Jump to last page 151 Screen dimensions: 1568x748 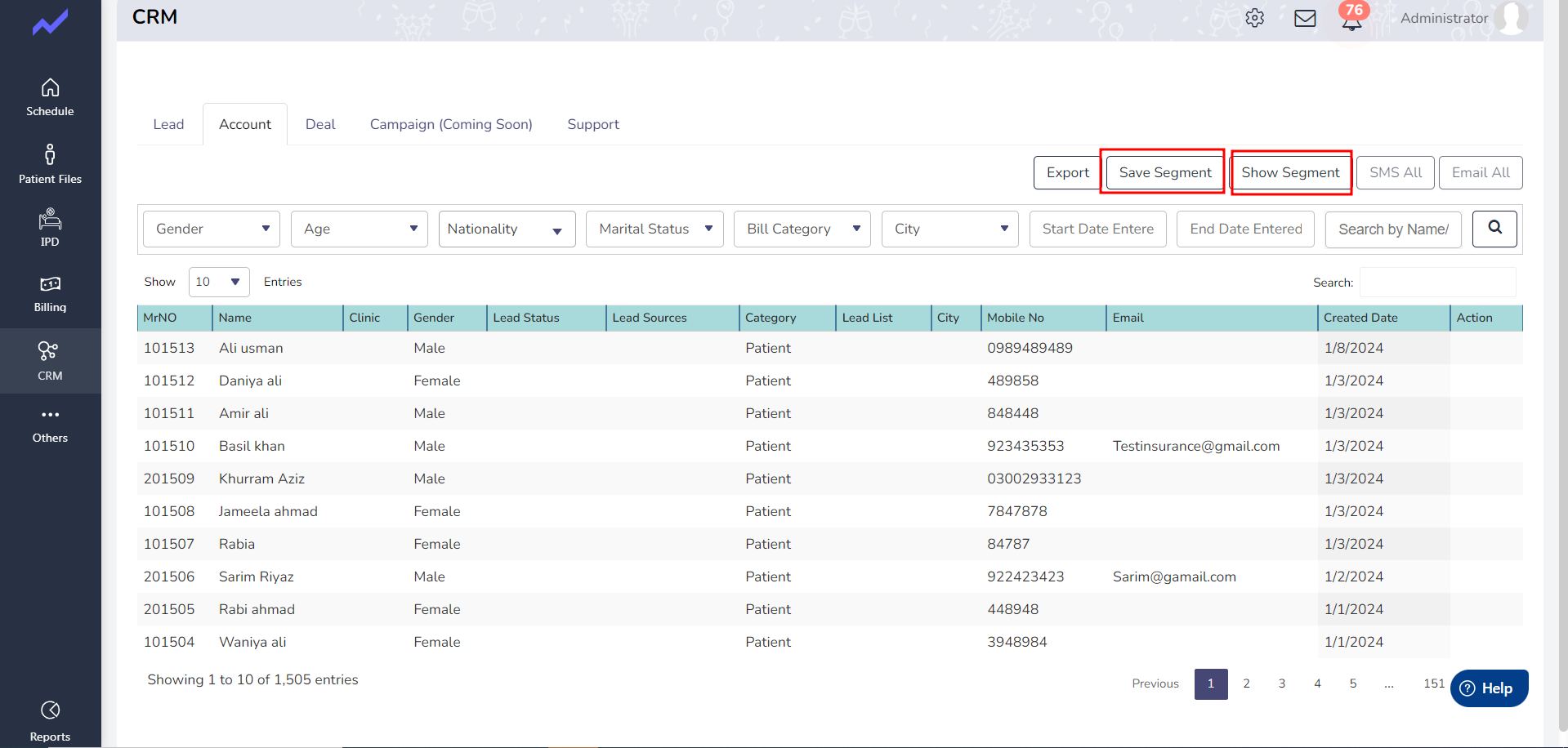coord(1434,683)
